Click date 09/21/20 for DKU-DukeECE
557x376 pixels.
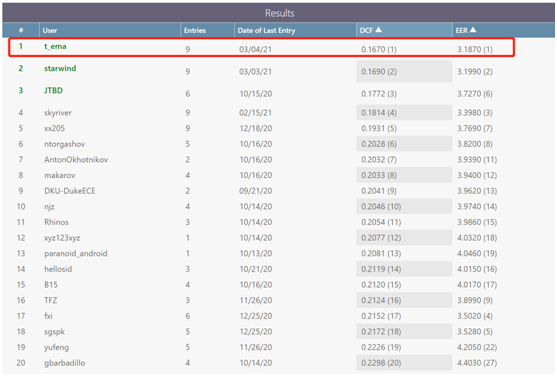[256, 191]
